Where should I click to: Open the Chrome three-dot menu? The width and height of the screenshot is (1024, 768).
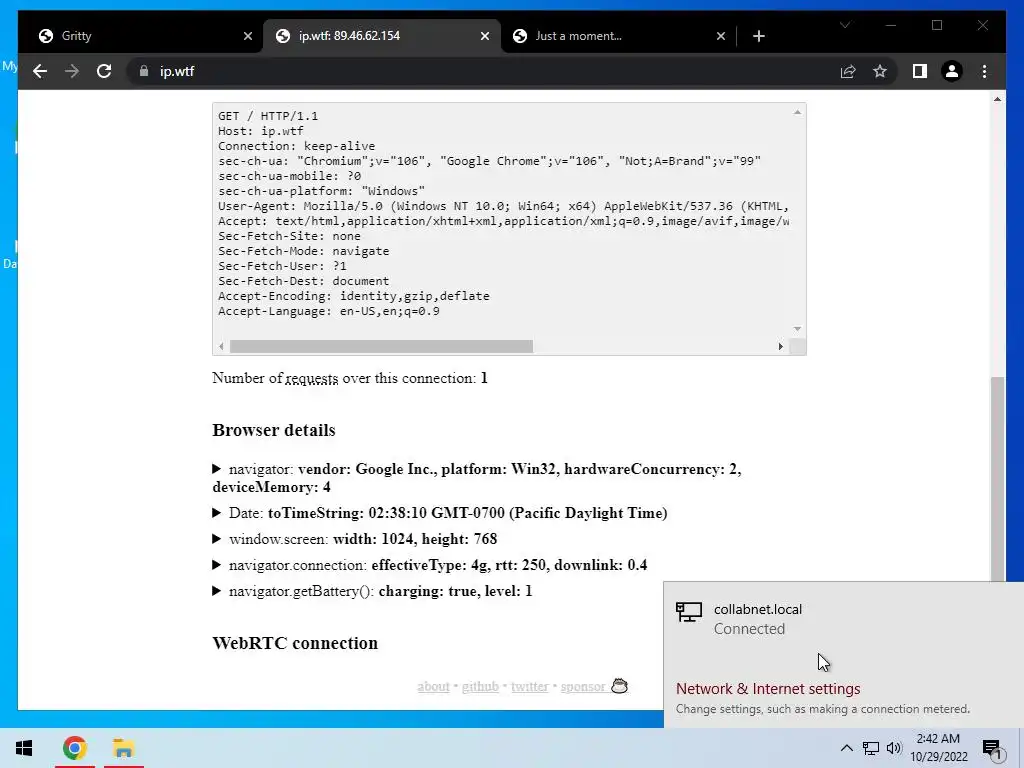(x=984, y=71)
